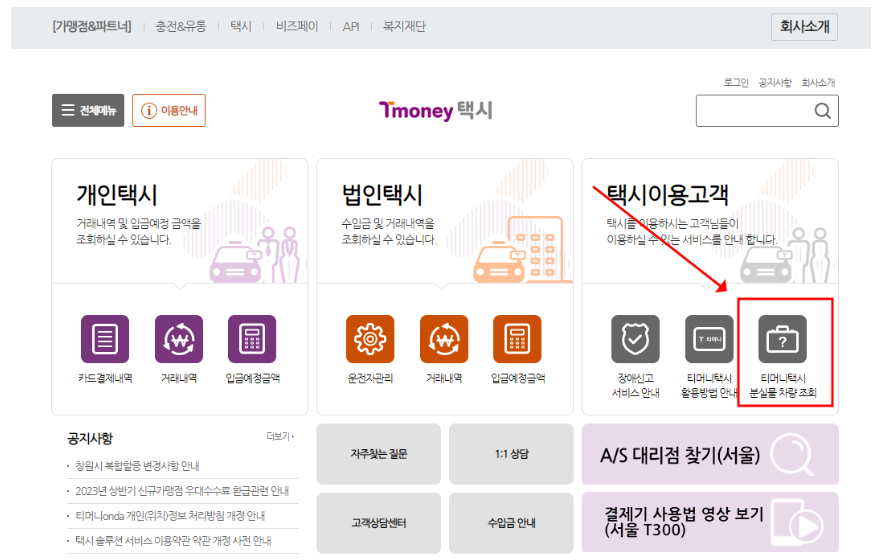878x560 pixels.
Task: Open notice 2023년 상반기 신규가맹점 우대수수료 환급관련 안내
Action: [182, 491]
